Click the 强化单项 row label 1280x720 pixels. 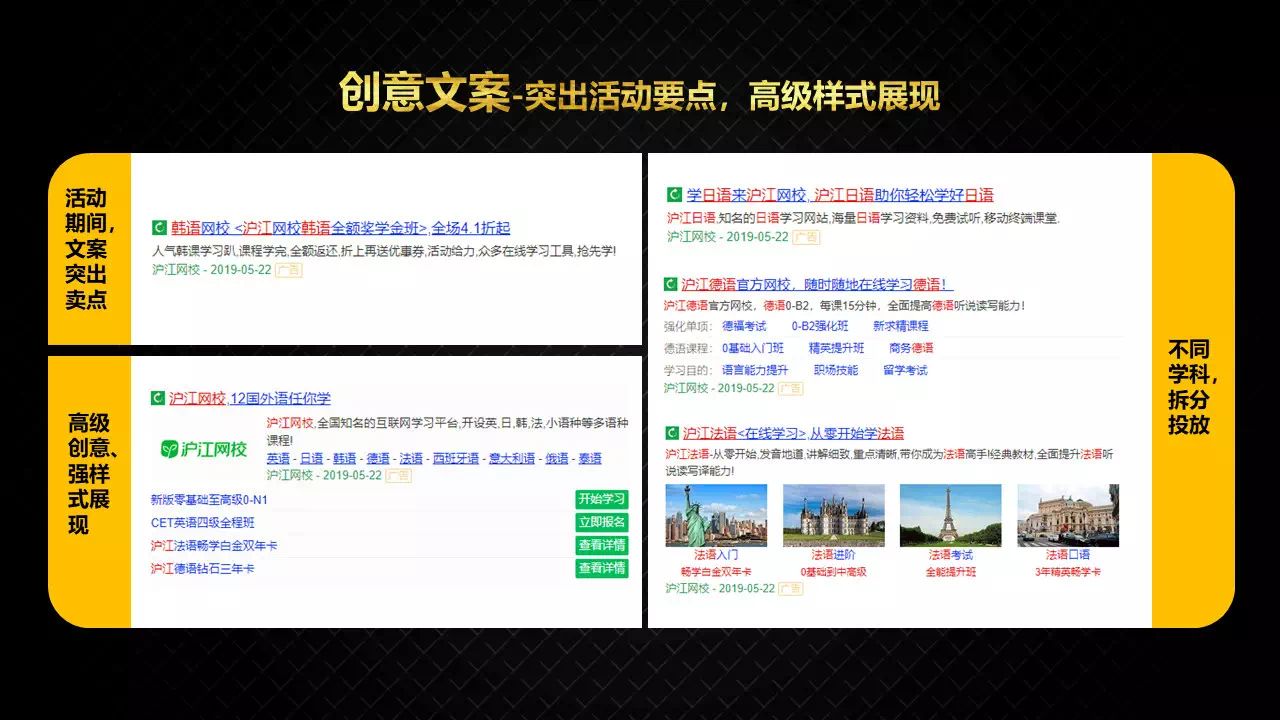(688, 326)
